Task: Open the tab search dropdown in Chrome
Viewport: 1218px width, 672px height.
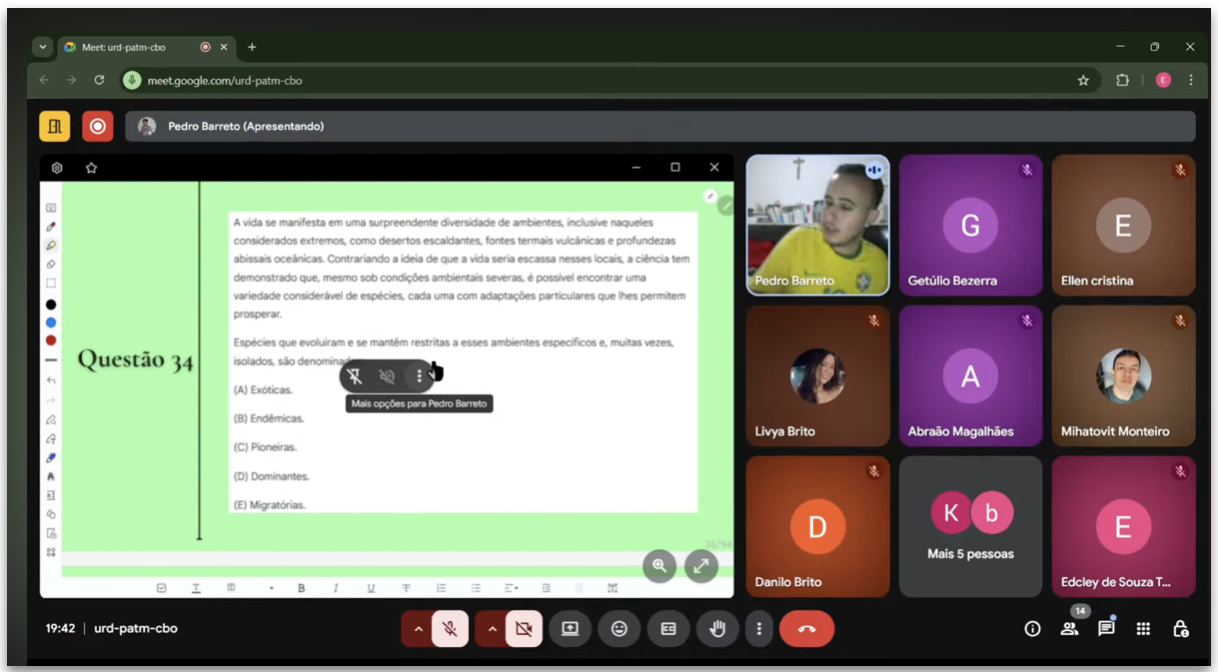Action: [x=42, y=47]
